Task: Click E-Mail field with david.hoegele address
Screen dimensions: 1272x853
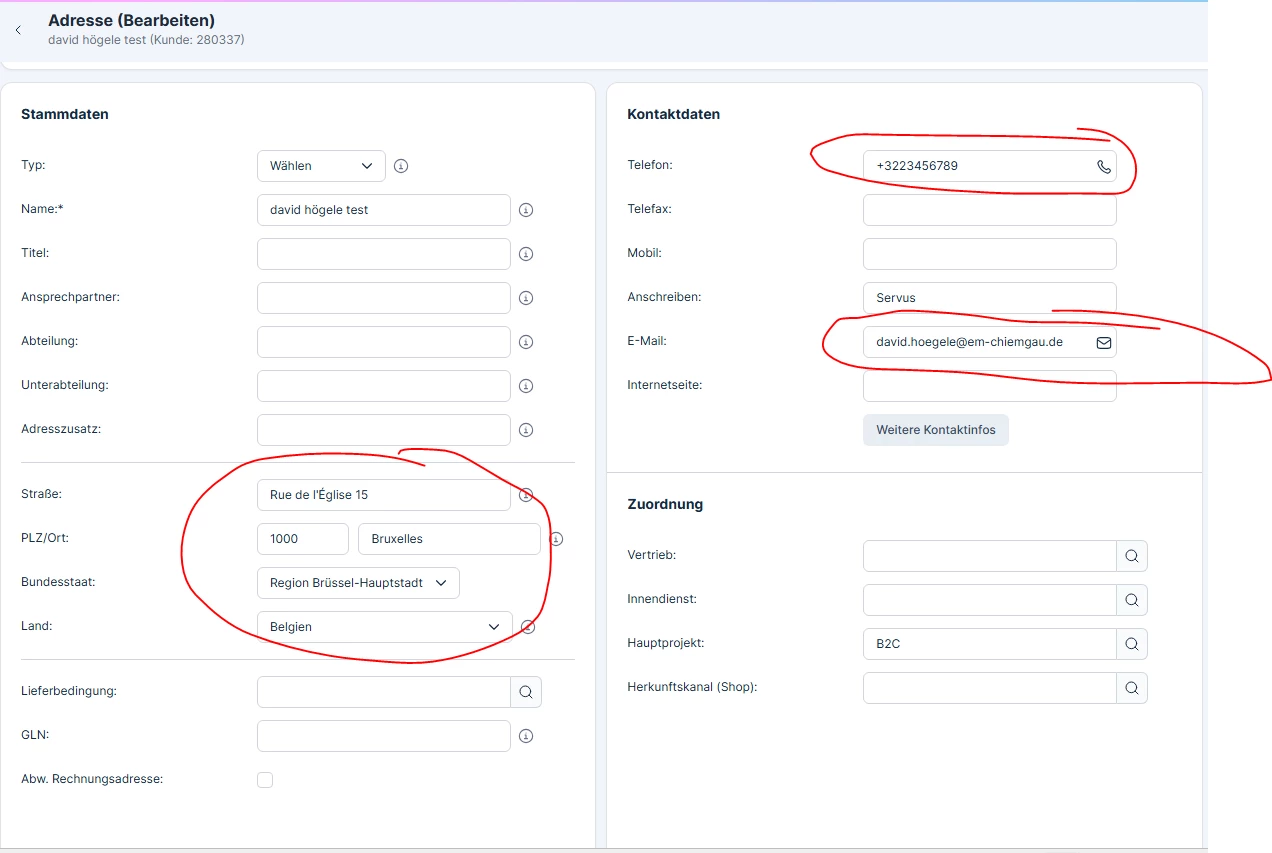Action: click(x=990, y=342)
